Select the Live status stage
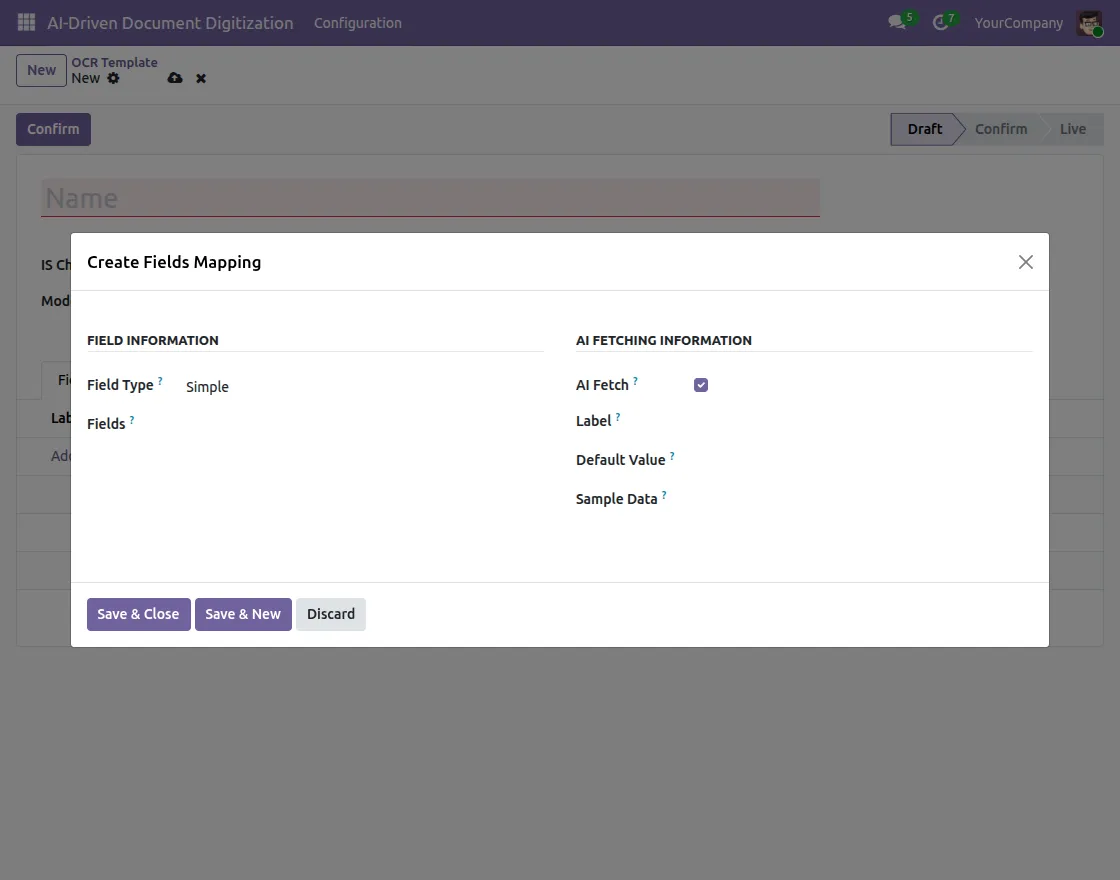The height and width of the screenshot is (880, 1120). coord(1072,129)
